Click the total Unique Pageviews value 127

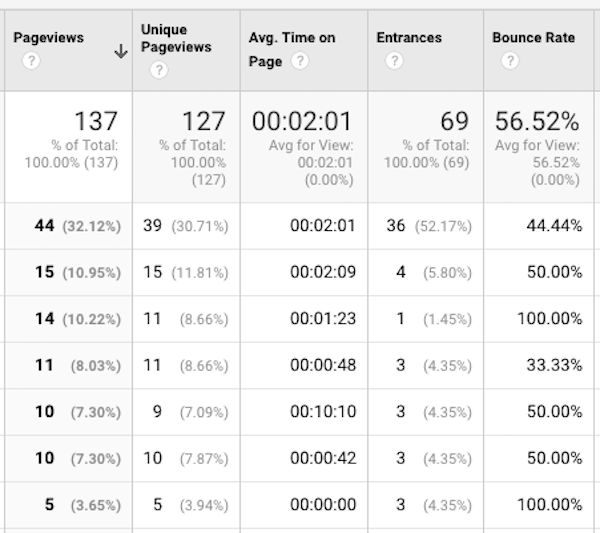[x=204, y=122]
